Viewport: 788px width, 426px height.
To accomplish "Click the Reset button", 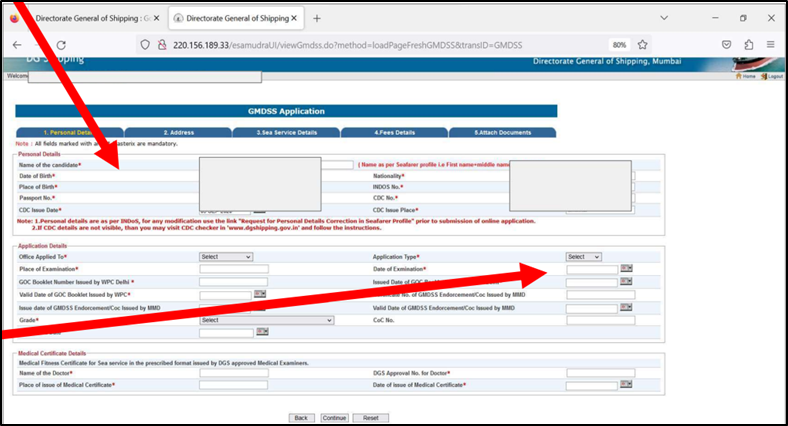I will pyautogui.click(x=370, y=418).
